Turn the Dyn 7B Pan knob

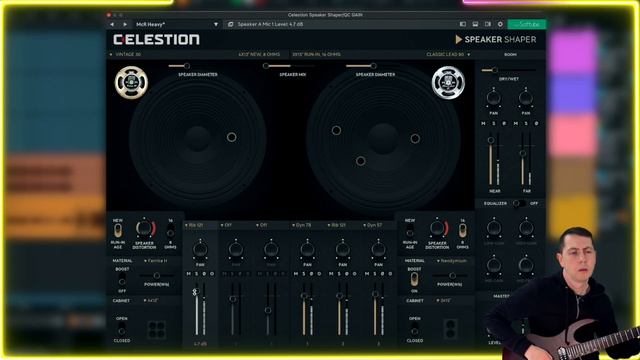click(307, 249)
